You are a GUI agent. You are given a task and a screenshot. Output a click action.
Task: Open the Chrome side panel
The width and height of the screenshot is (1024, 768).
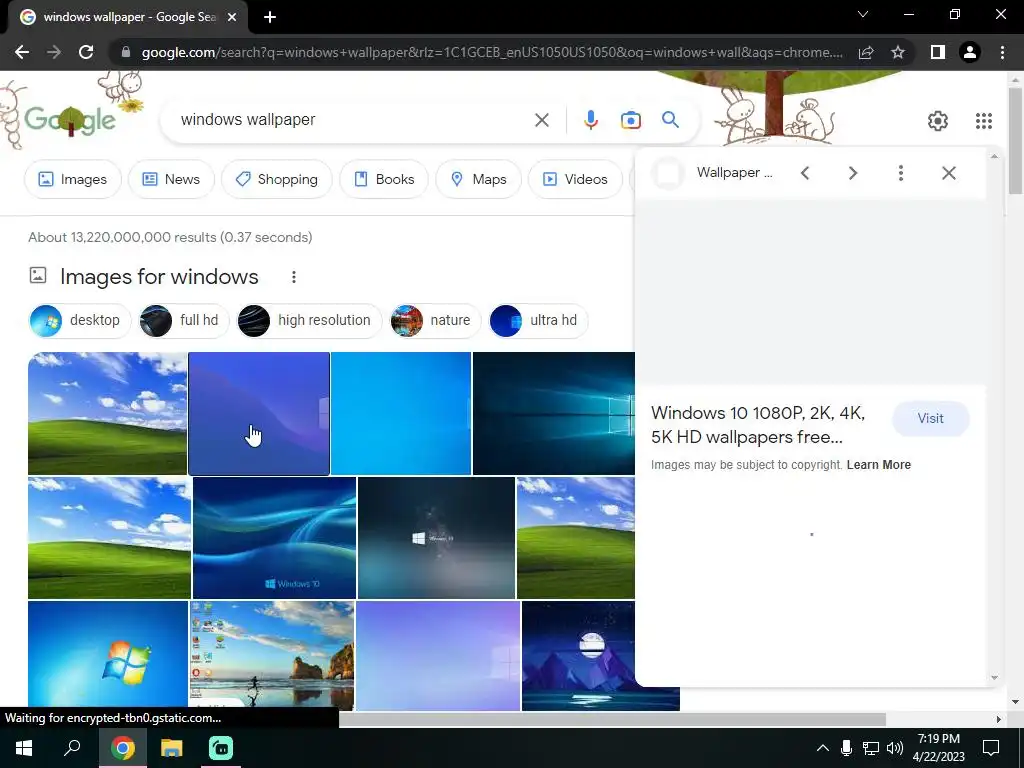coord(937,52)
